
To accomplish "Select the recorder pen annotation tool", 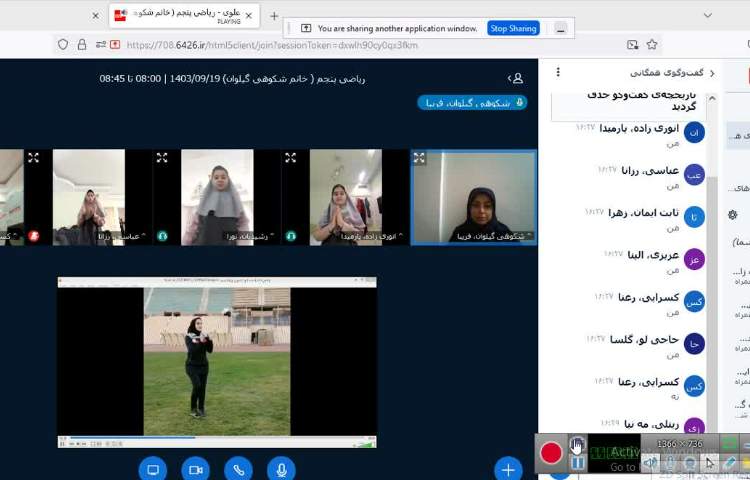I will pos(729,463).
